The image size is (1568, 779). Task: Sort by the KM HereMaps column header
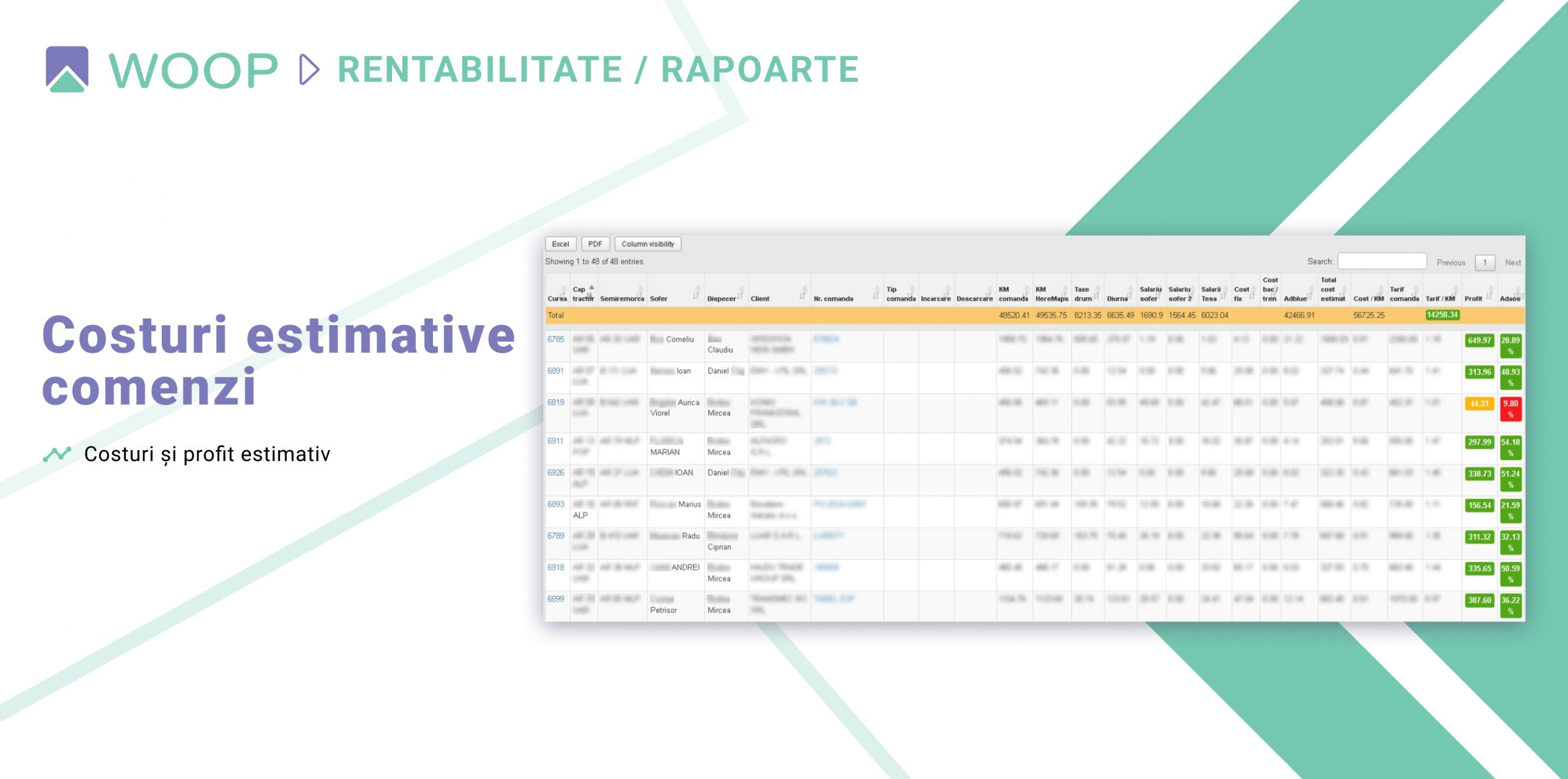pos(1052,290)
